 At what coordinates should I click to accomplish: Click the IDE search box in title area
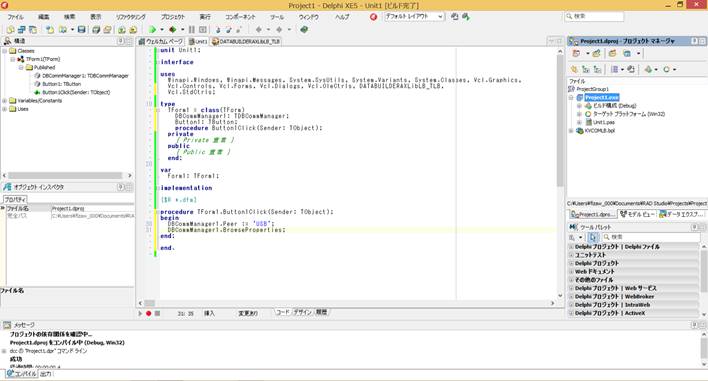click(x=594, y=16)
